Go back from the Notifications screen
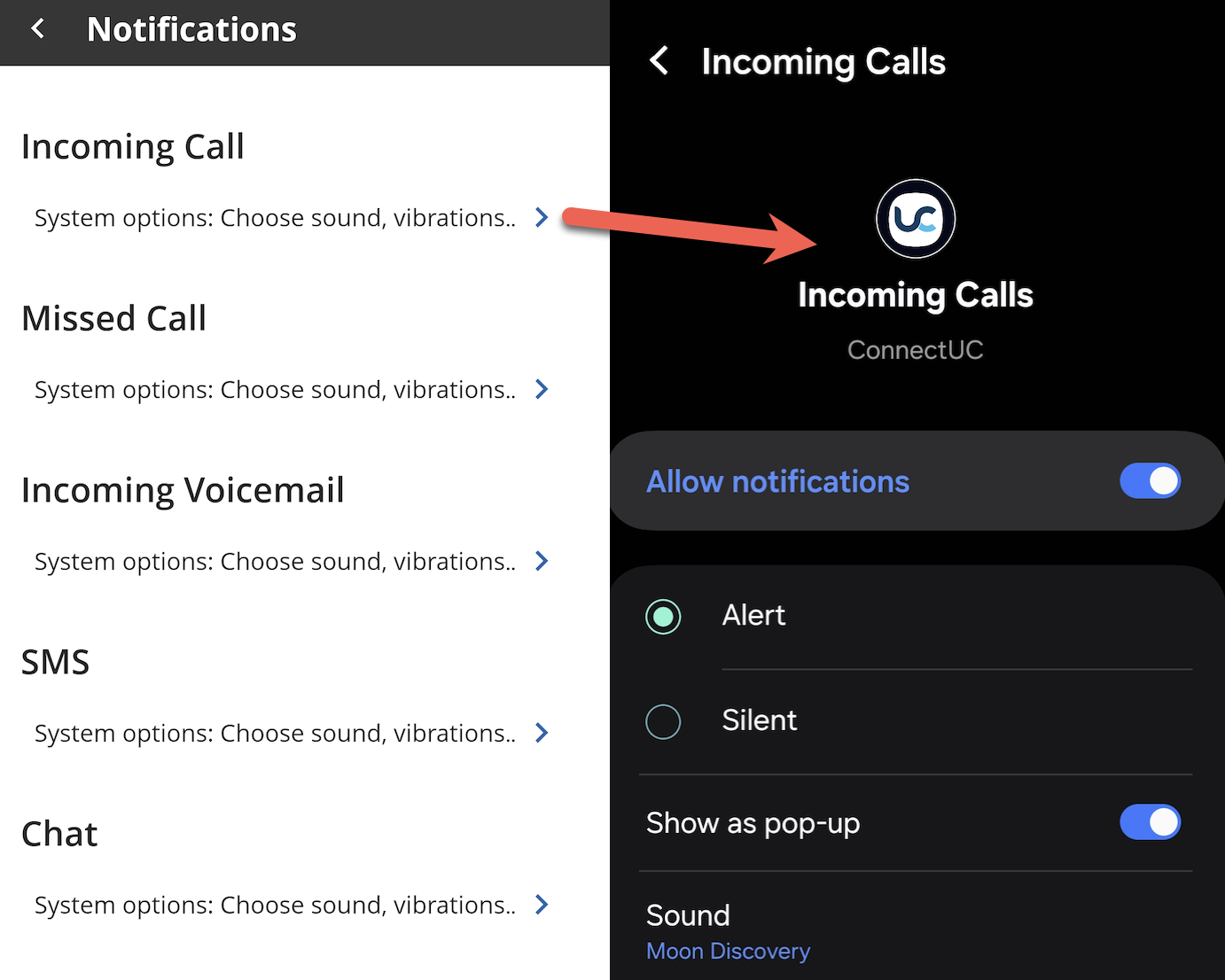Image resolution: width=1225 pixels, height=980 pixels. 37,29
